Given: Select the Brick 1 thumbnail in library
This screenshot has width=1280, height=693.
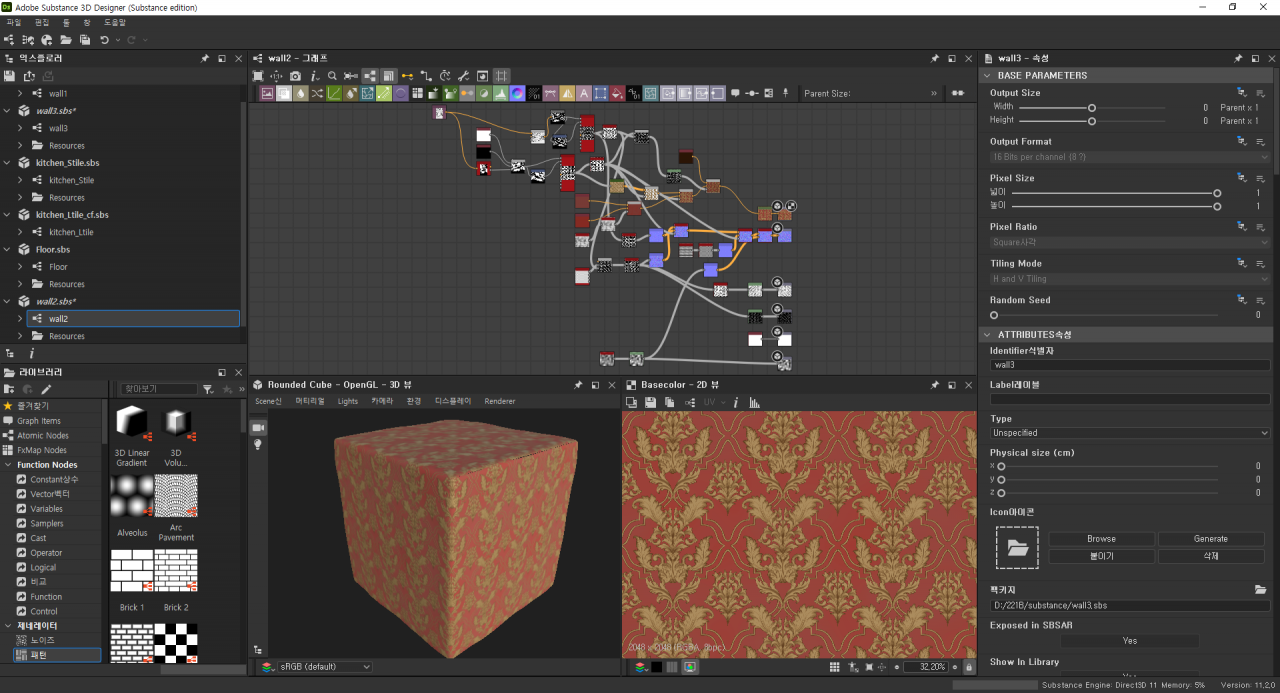Looking at the screenshot, I should click(132, 570).
